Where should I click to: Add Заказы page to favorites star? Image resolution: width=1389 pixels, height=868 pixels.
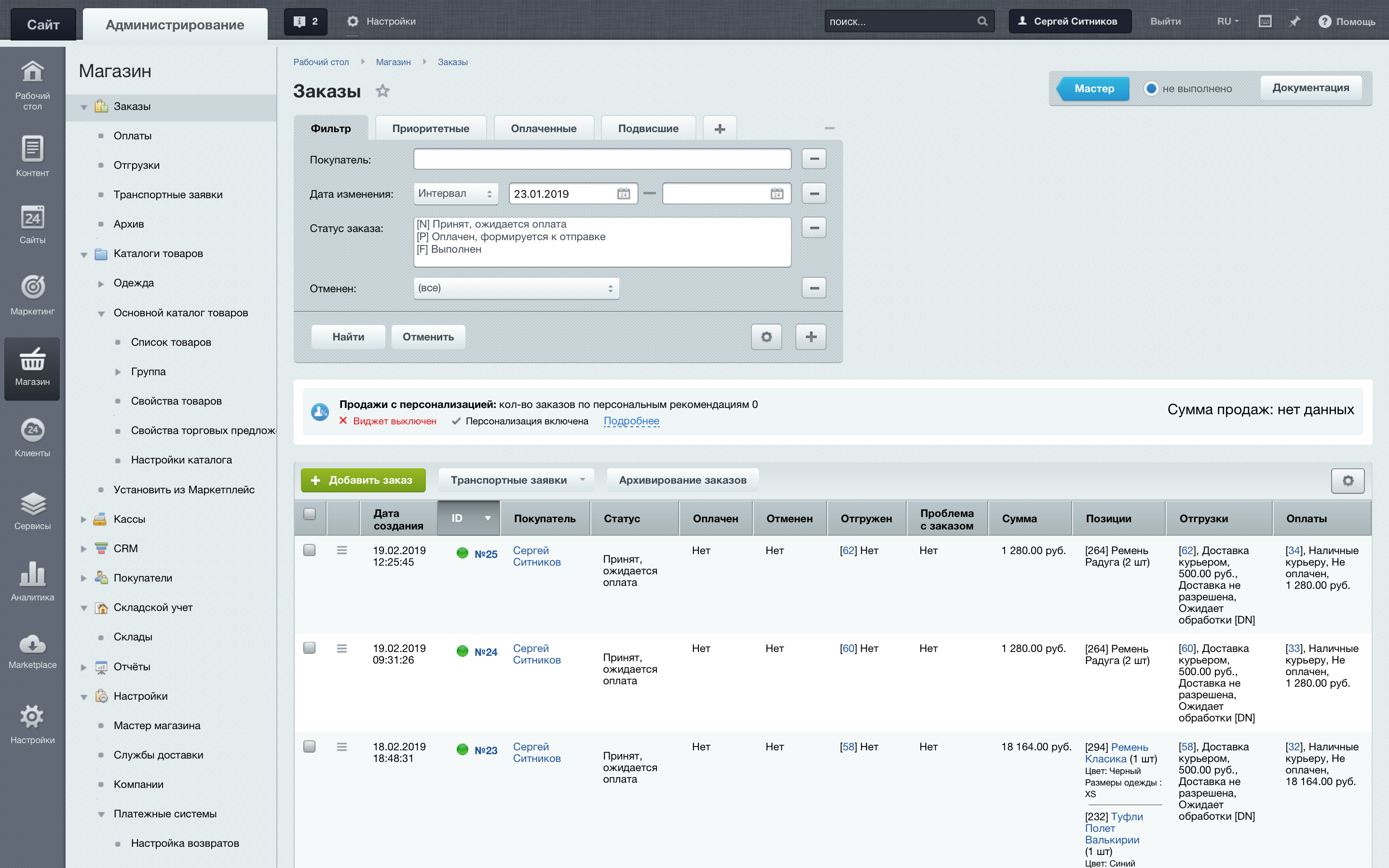382,91
